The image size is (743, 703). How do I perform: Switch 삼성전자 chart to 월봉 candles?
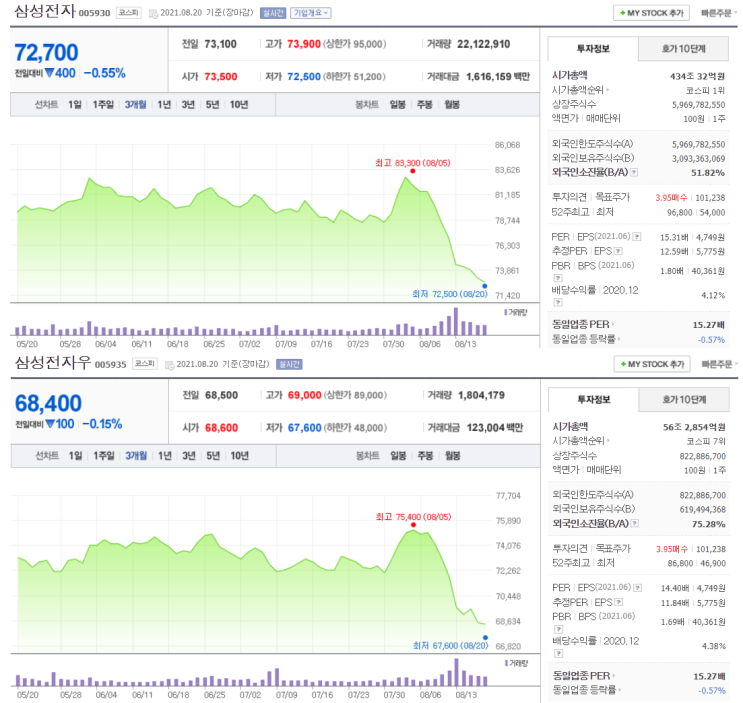(452, 105)
